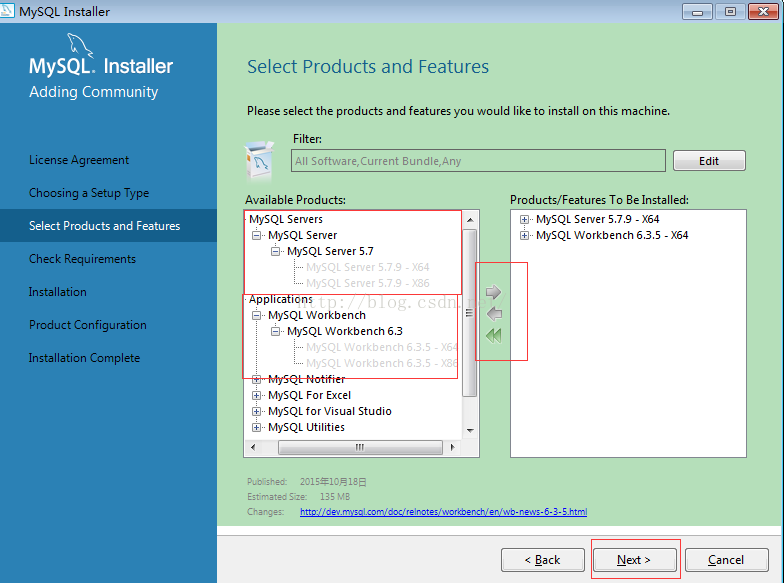
Task: Expand MySQL Workbench 6.3.5 - X64 to be installed
Action: [524, 235]
